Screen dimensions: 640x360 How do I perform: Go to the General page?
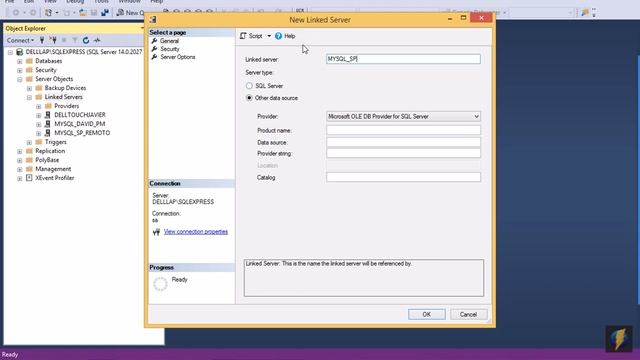pyautogui.click(x=169, y=41)
